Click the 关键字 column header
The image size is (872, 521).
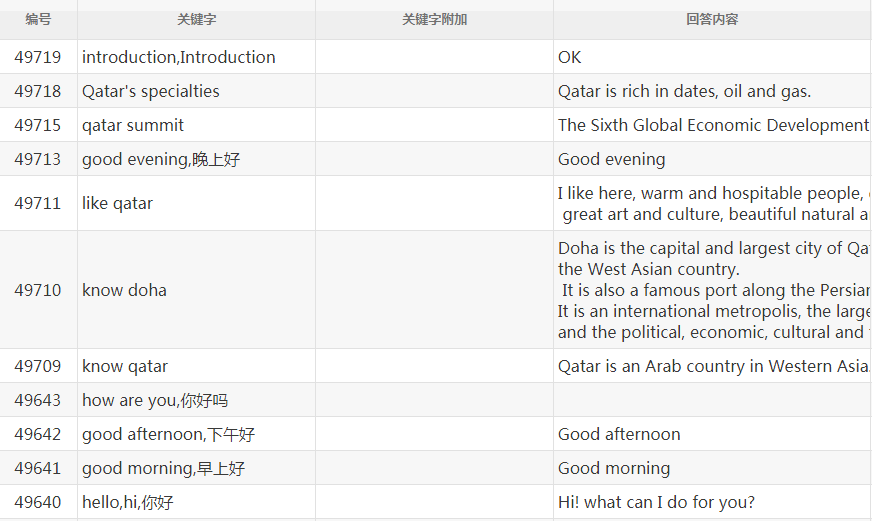point(196,19)
